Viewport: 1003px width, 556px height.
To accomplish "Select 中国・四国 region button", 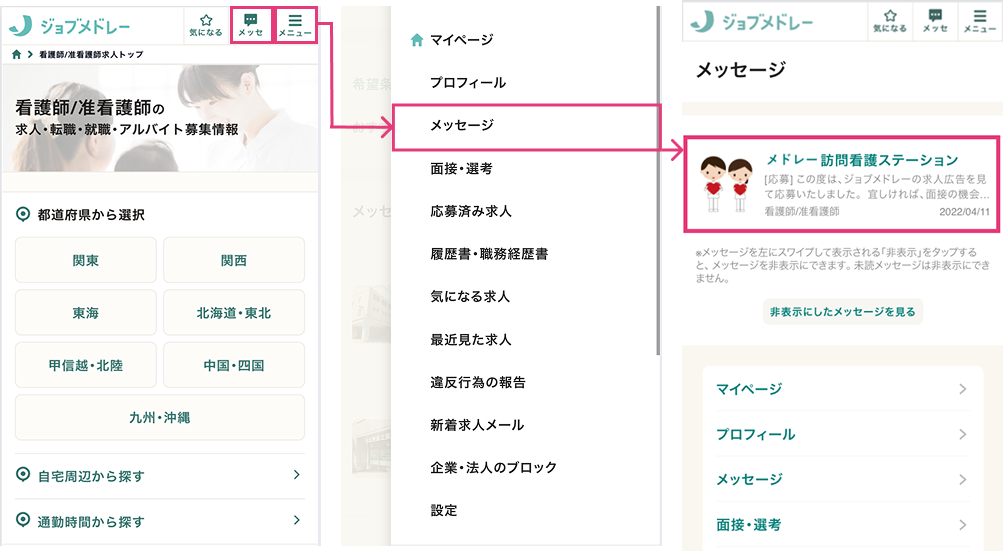I will click(x=233, y=365).
